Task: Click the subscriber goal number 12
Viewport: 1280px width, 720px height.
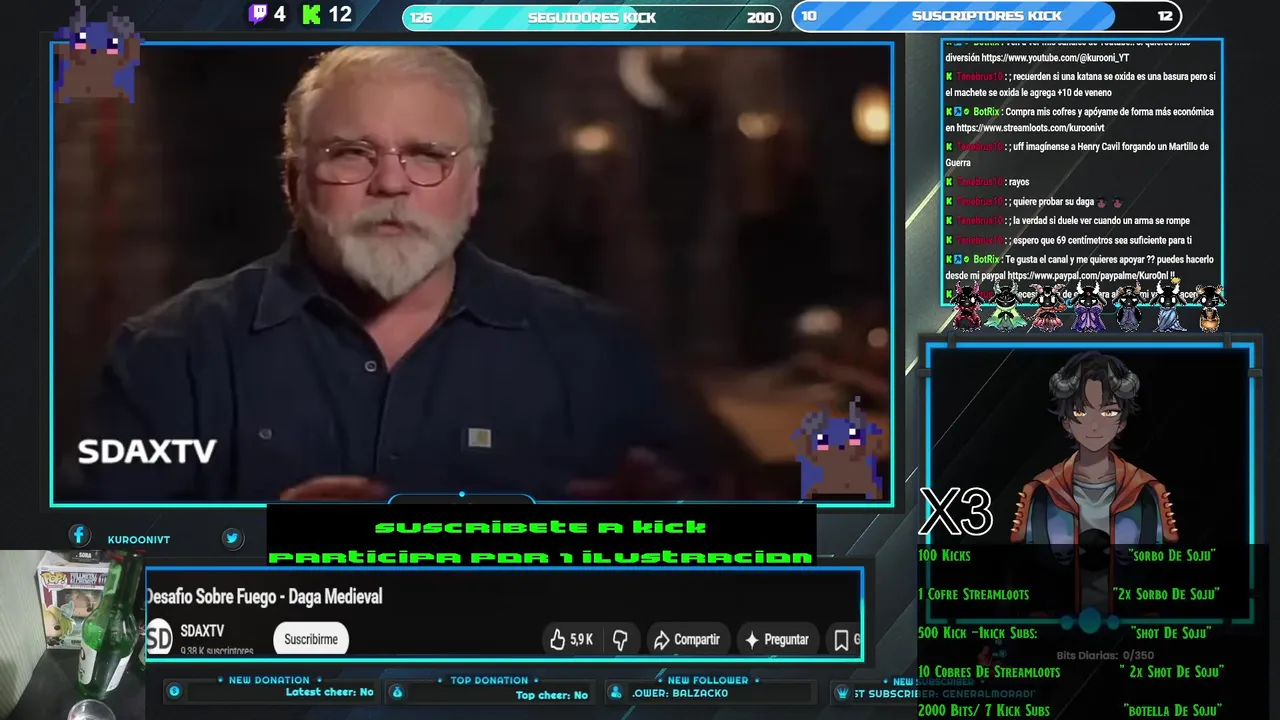Action: tap(1165, 16)
